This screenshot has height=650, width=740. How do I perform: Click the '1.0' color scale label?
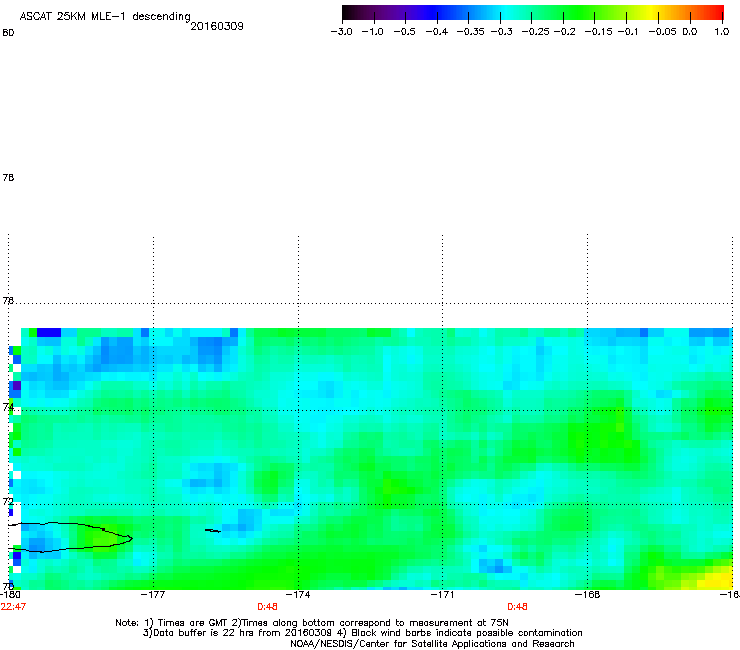point(722,32)
